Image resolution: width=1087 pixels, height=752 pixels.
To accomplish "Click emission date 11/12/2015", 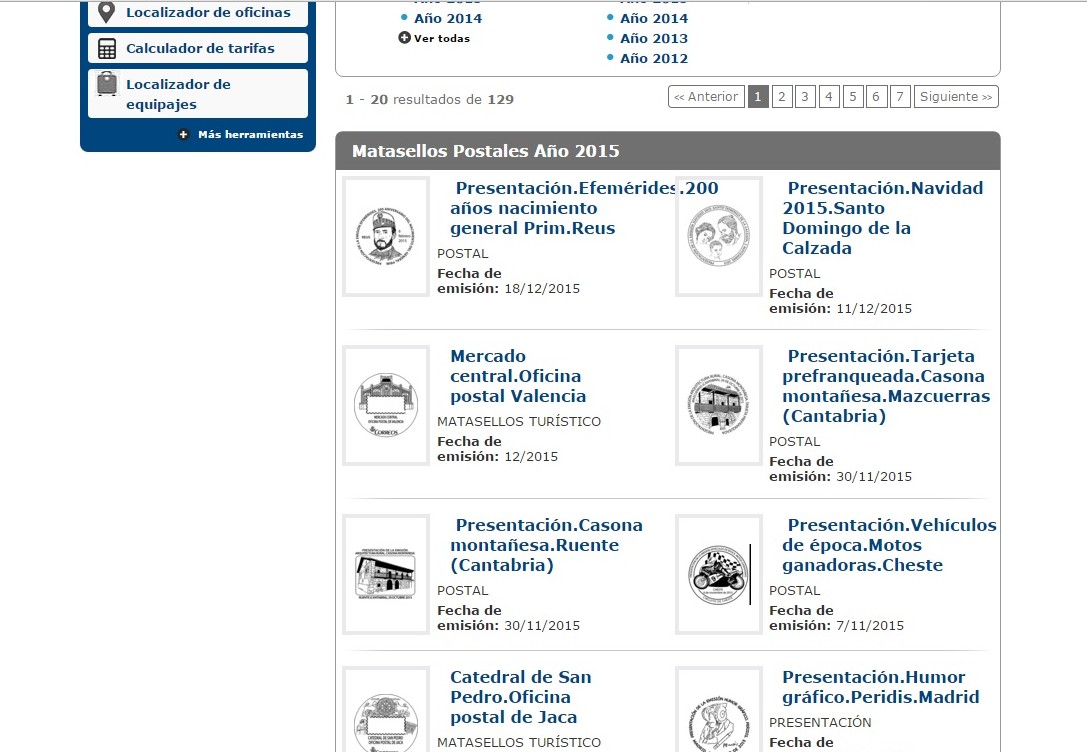I will [x=874, y=309].
